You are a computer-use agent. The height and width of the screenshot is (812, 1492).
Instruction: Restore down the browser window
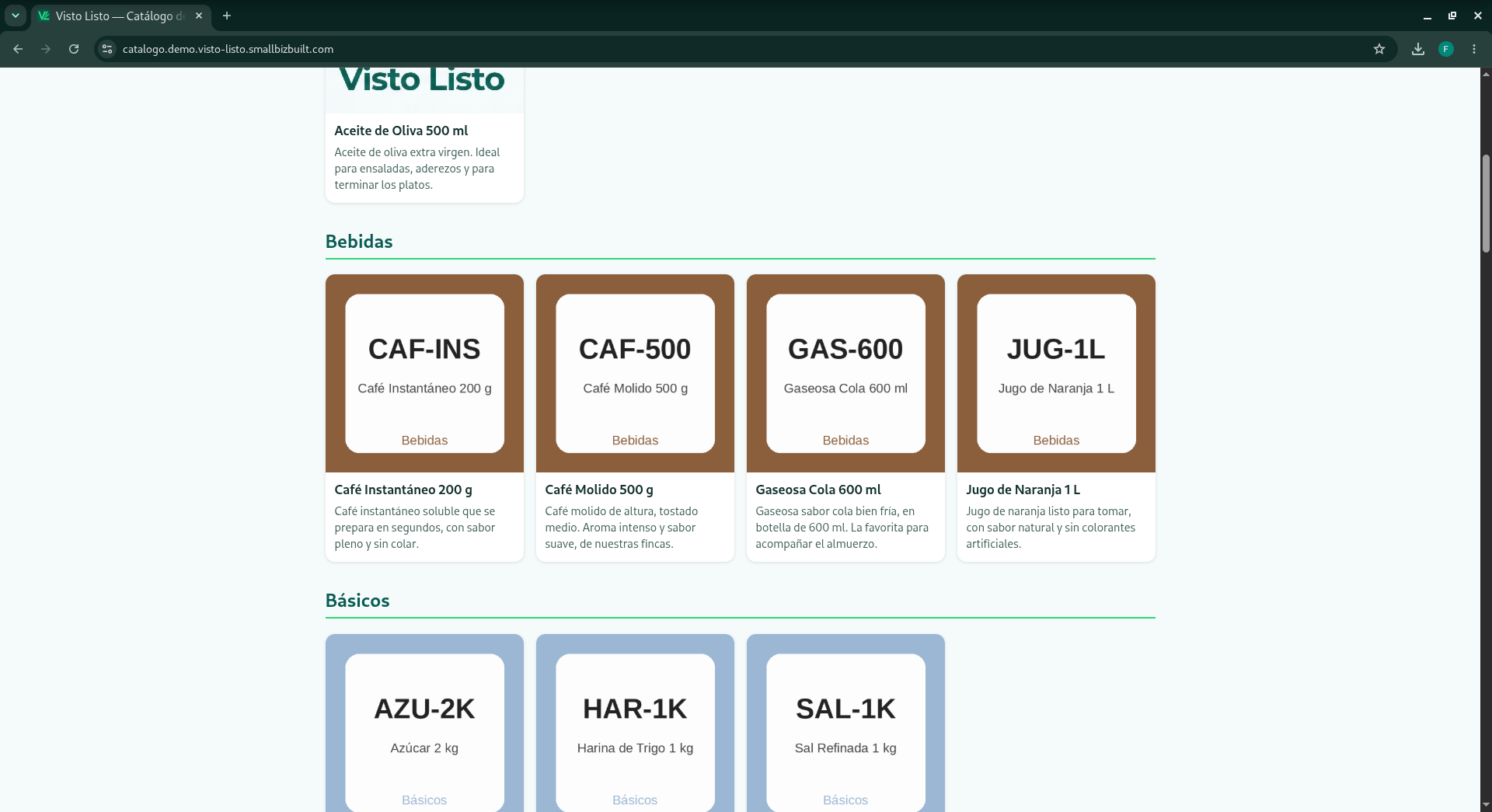click(1452, 16)
